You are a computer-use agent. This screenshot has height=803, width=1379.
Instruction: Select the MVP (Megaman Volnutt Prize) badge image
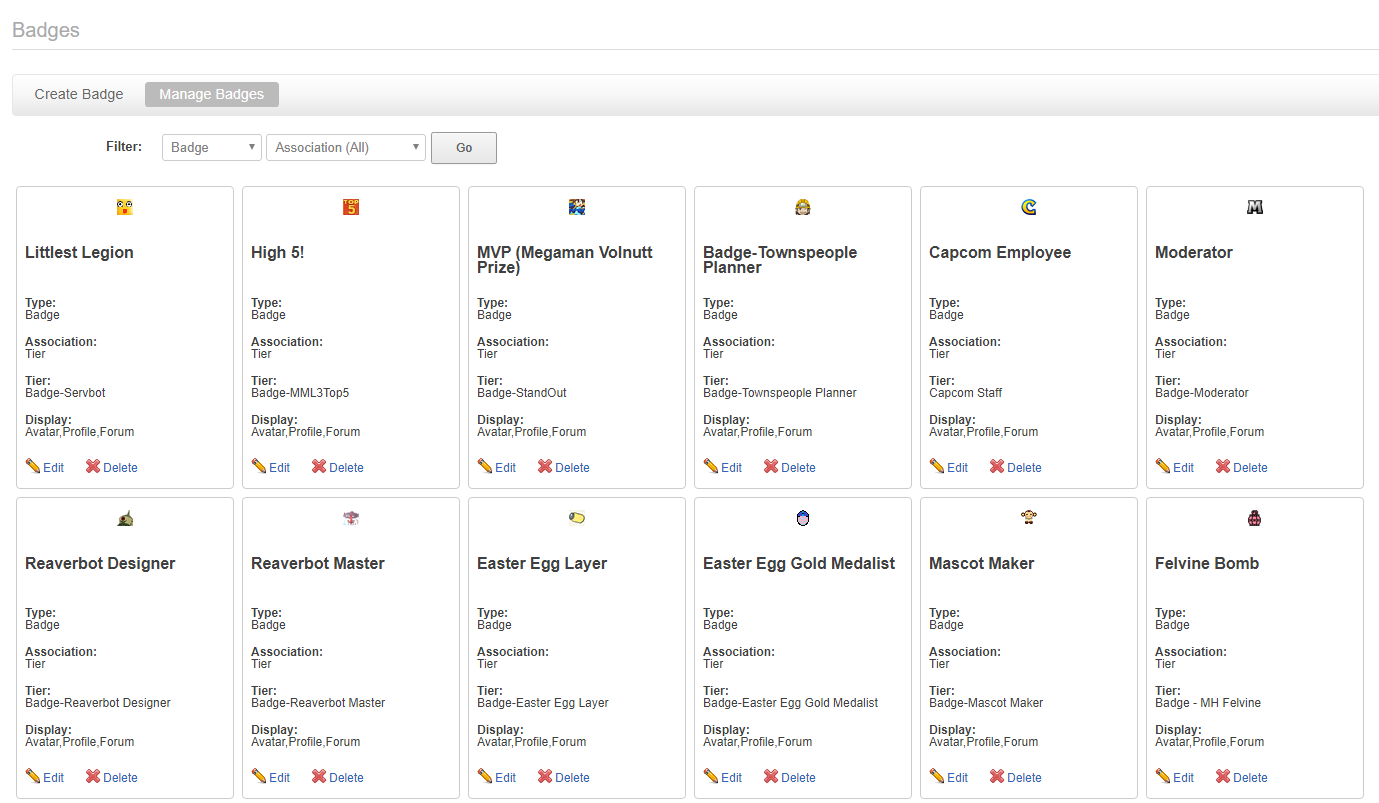[x=576, y=207]
